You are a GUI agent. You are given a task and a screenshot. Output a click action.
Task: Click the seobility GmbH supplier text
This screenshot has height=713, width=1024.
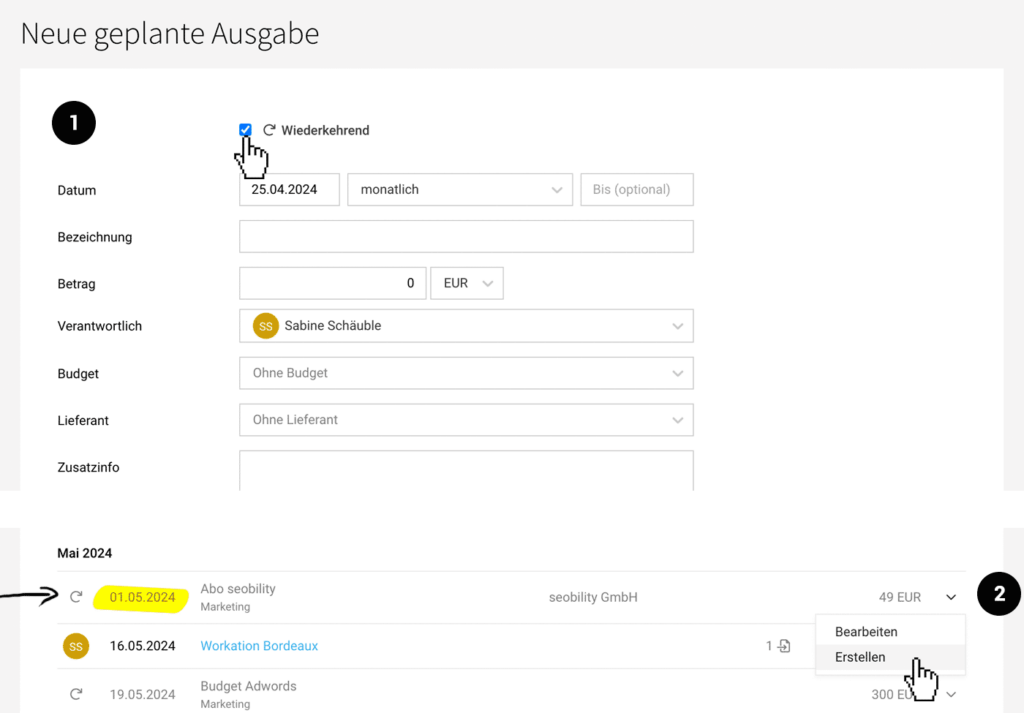pyautogui.click(x=593, y=597)
